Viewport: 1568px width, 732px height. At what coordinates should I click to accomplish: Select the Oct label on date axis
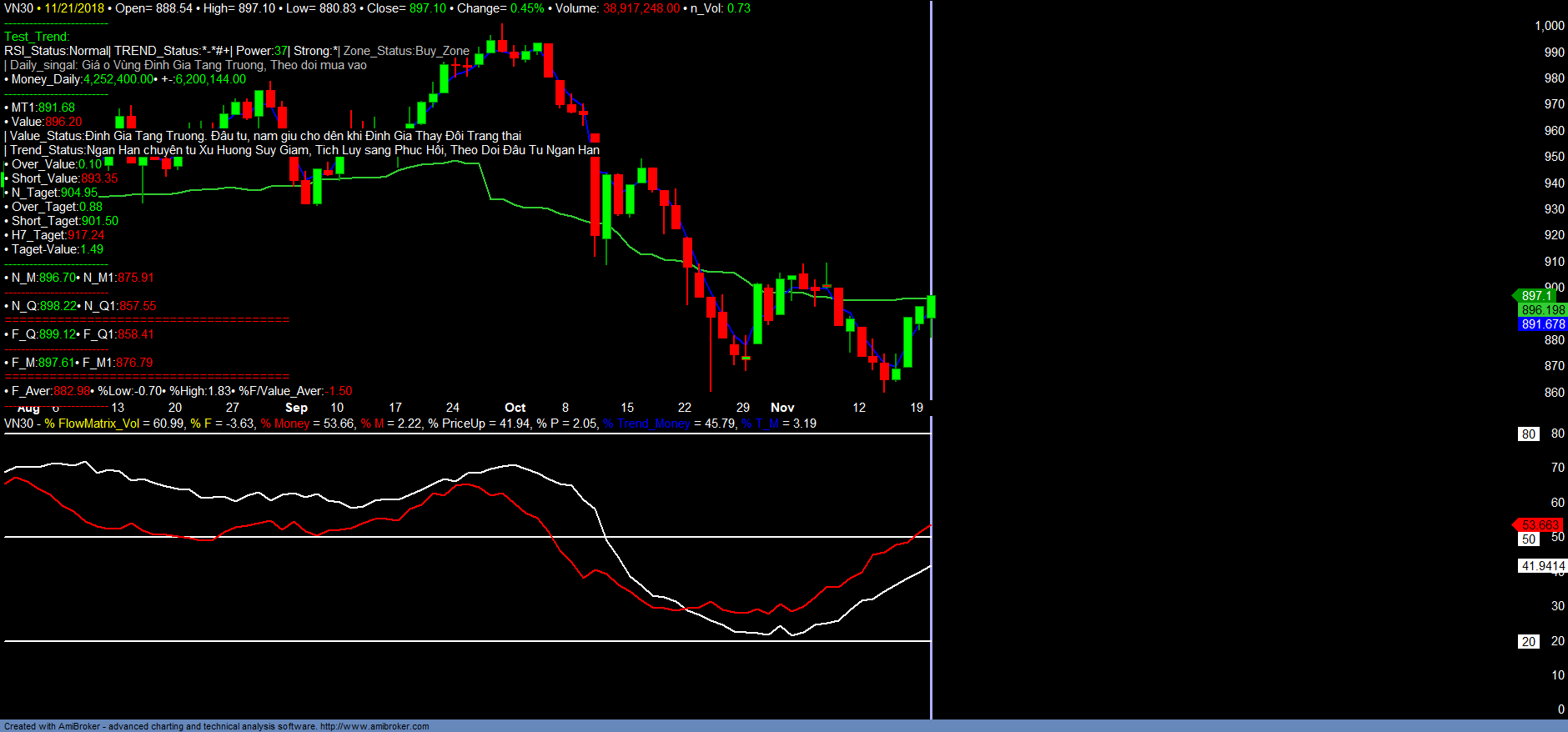tap(515, 408)
